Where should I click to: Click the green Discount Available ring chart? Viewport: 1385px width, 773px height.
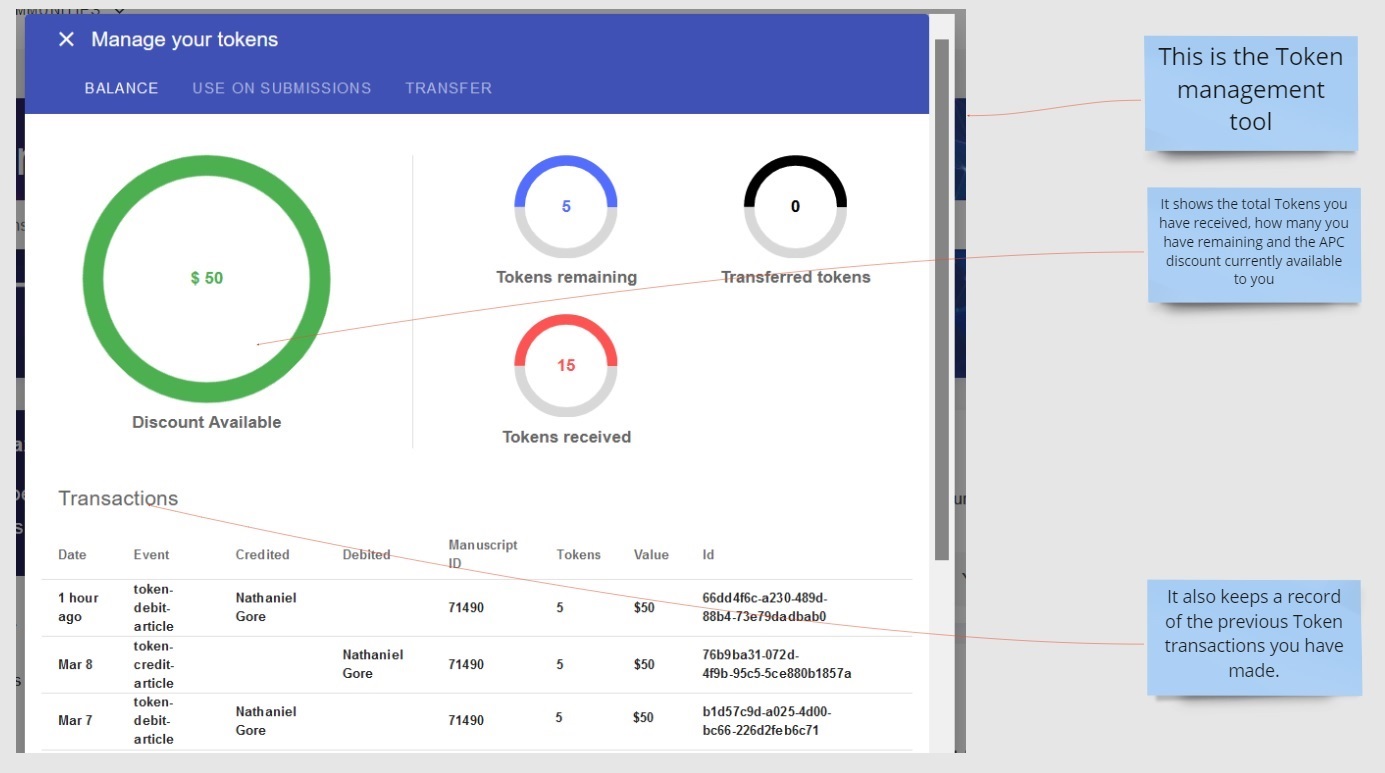[206, 278]
